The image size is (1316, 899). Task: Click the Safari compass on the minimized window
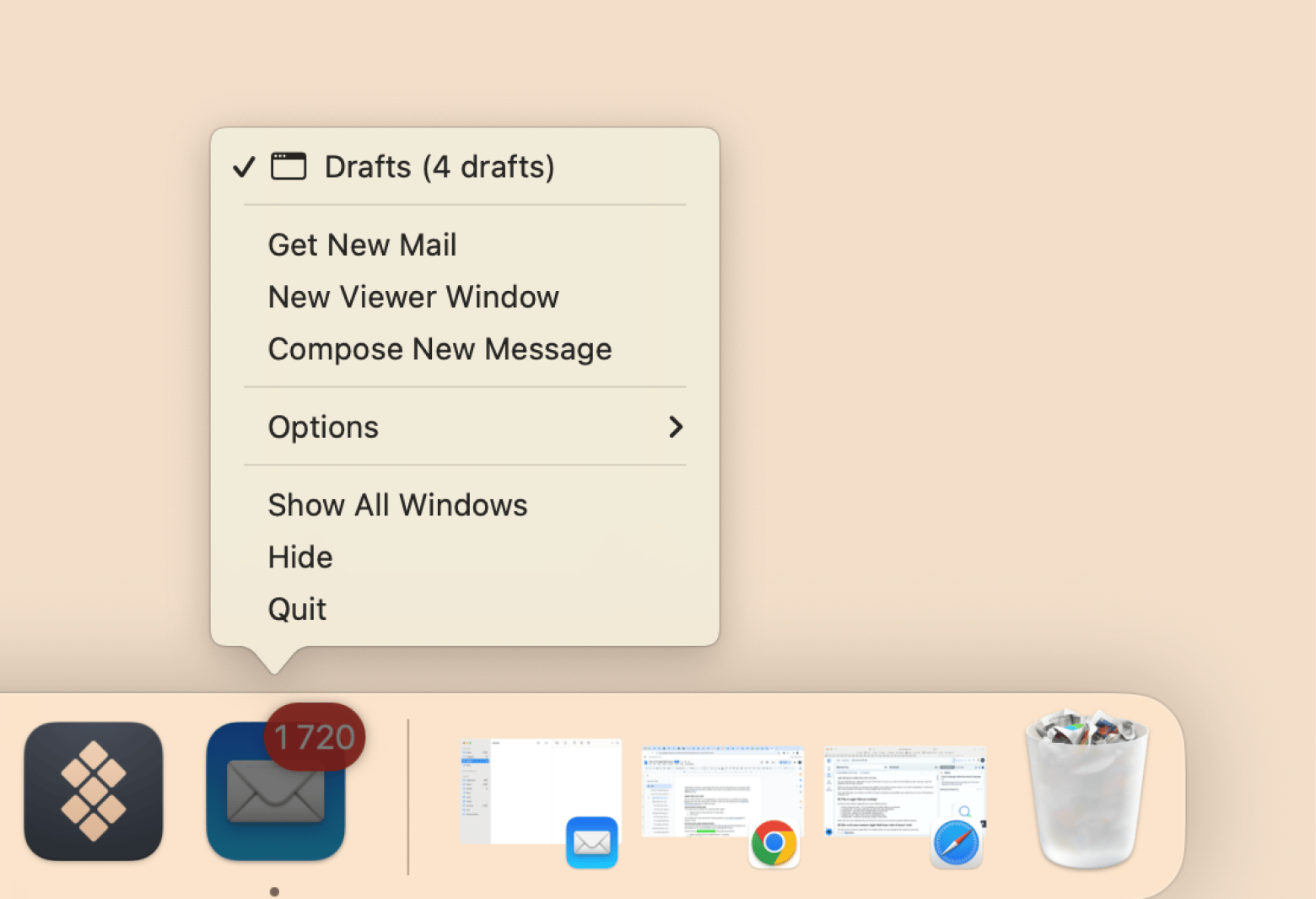(956, 842)
